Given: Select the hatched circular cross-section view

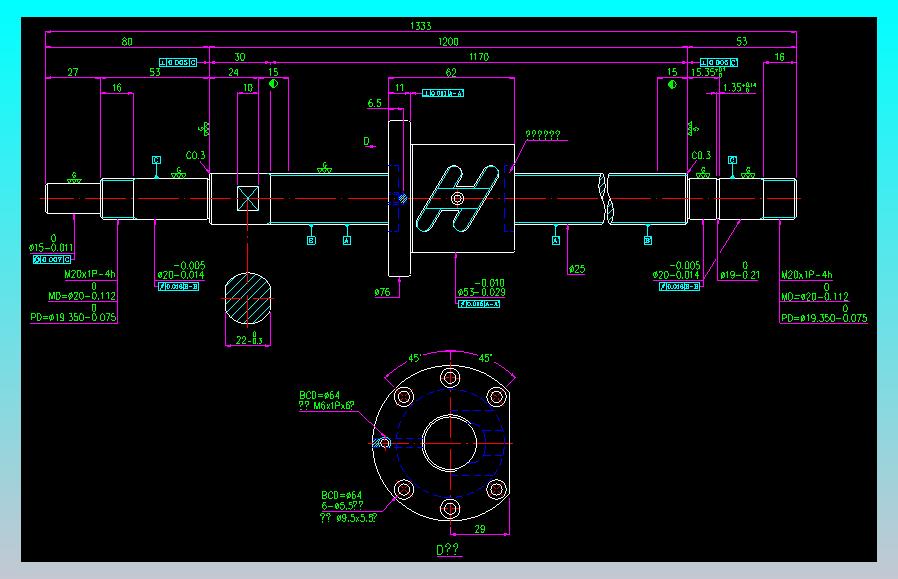Looking at the screenshot, I should pyautogui.click(x=247, y=298).
